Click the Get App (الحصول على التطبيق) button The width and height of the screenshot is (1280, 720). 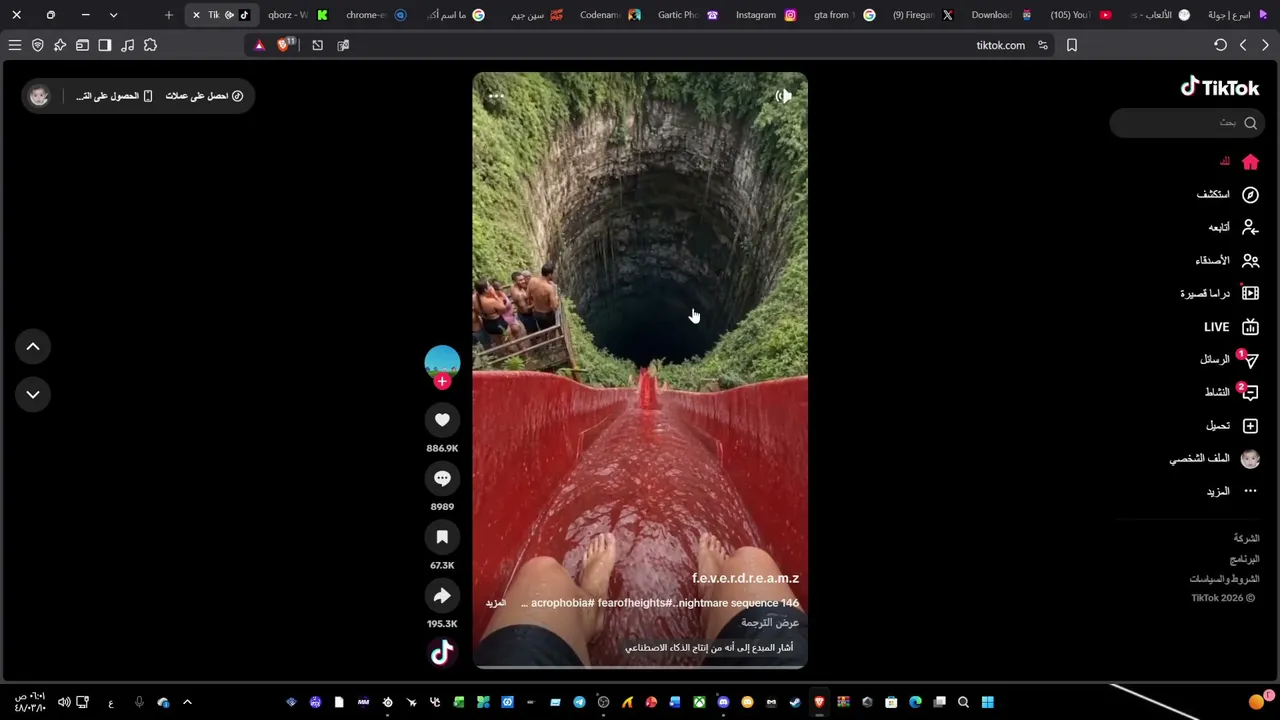114,96
